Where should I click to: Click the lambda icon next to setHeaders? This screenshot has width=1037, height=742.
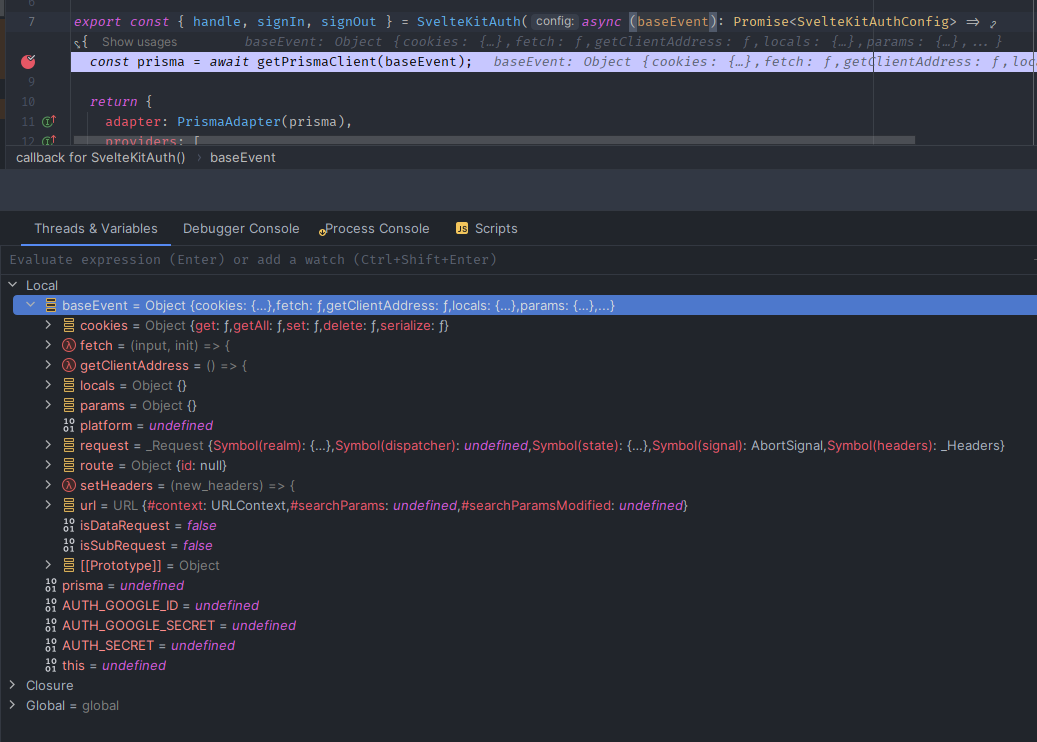69,485
